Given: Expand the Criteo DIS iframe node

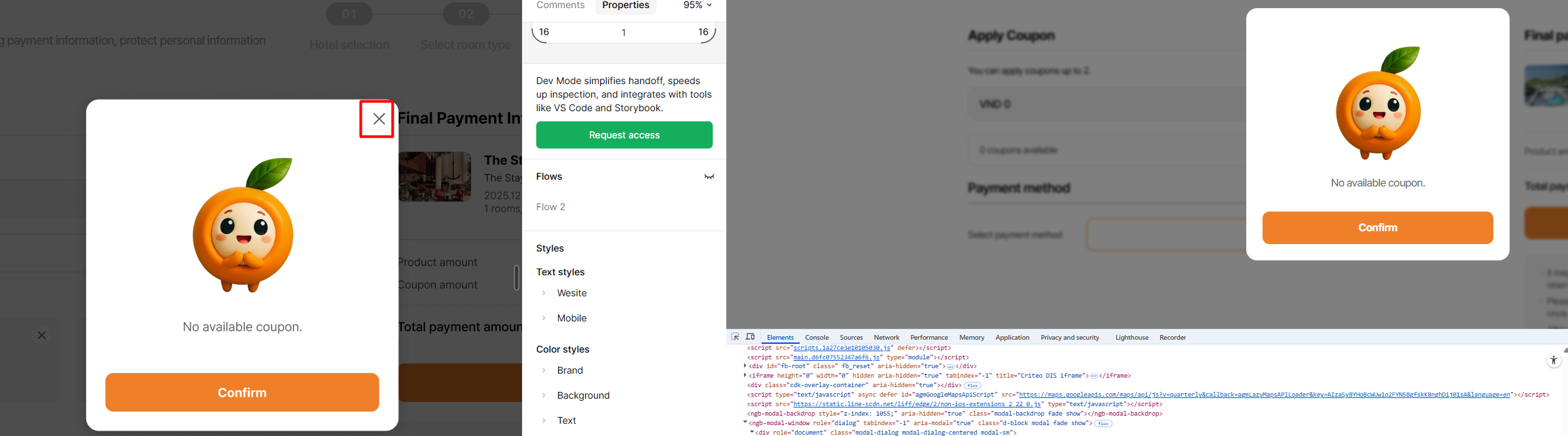Looking at the screenshot, I should [745, 376].
